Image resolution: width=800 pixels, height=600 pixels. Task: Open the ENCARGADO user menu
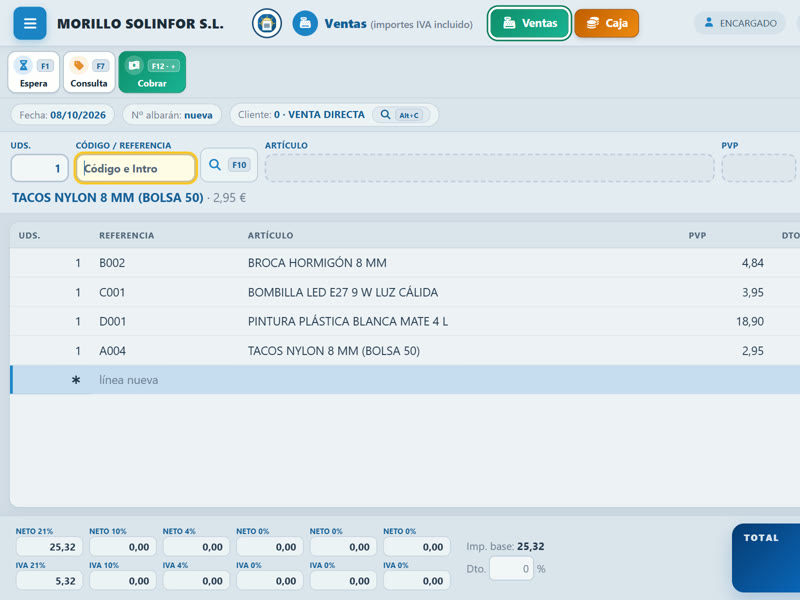click(x=740, y=23)
